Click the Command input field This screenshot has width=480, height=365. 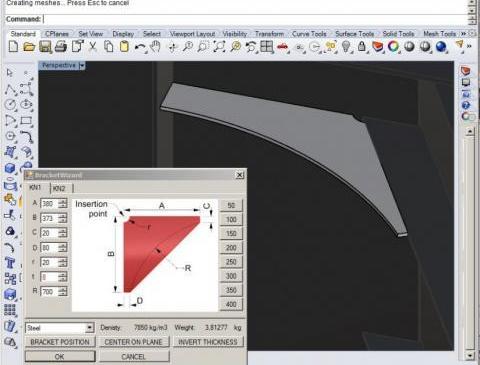coord(255,19)
